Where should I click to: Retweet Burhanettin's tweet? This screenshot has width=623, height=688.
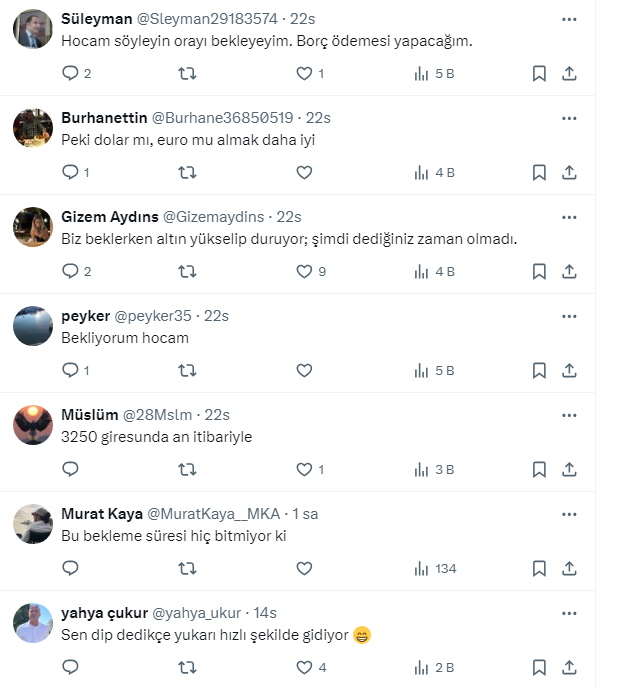pos(187,172)
